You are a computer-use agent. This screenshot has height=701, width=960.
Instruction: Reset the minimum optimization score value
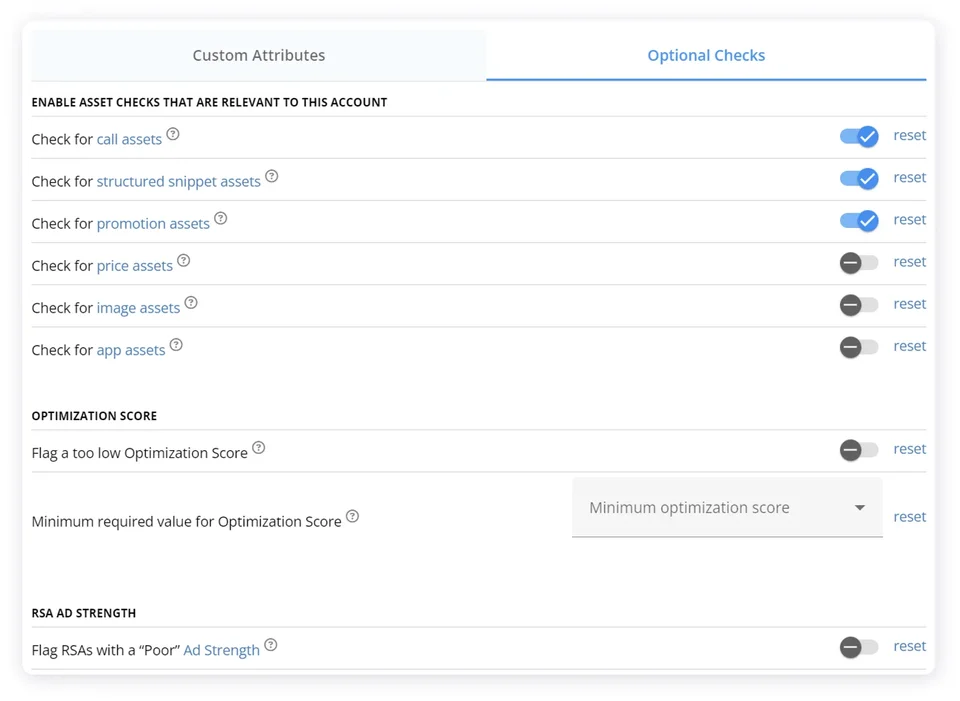point(910,517)
